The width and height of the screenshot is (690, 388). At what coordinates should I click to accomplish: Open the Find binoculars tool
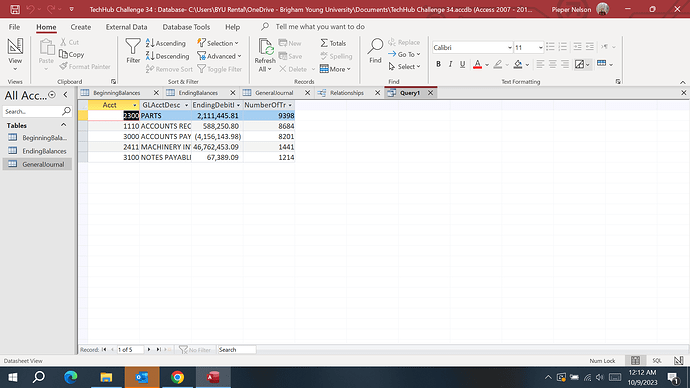(x=375, y=51)
